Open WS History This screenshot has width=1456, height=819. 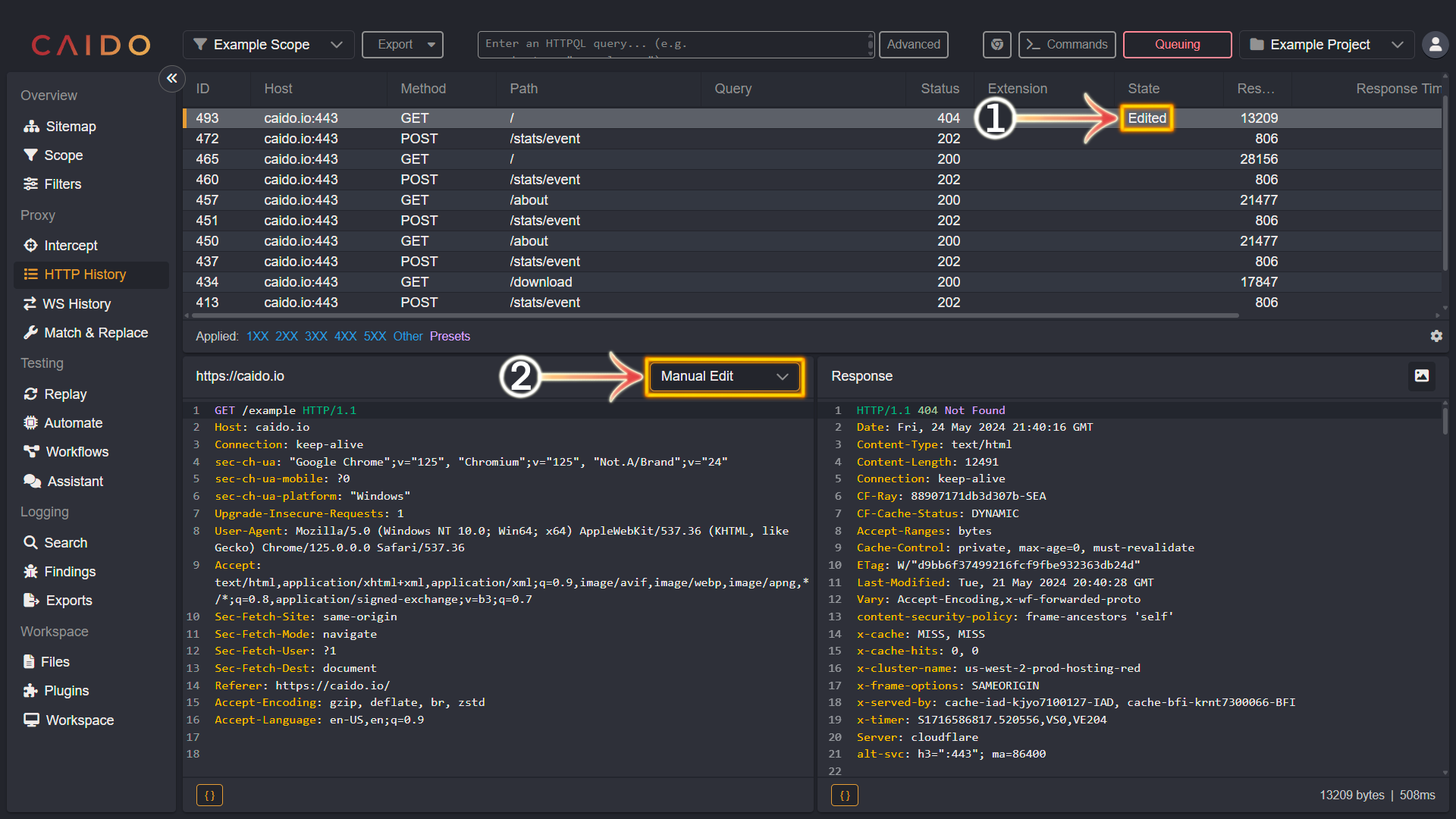pyautogui.click(x=67, y=304)
